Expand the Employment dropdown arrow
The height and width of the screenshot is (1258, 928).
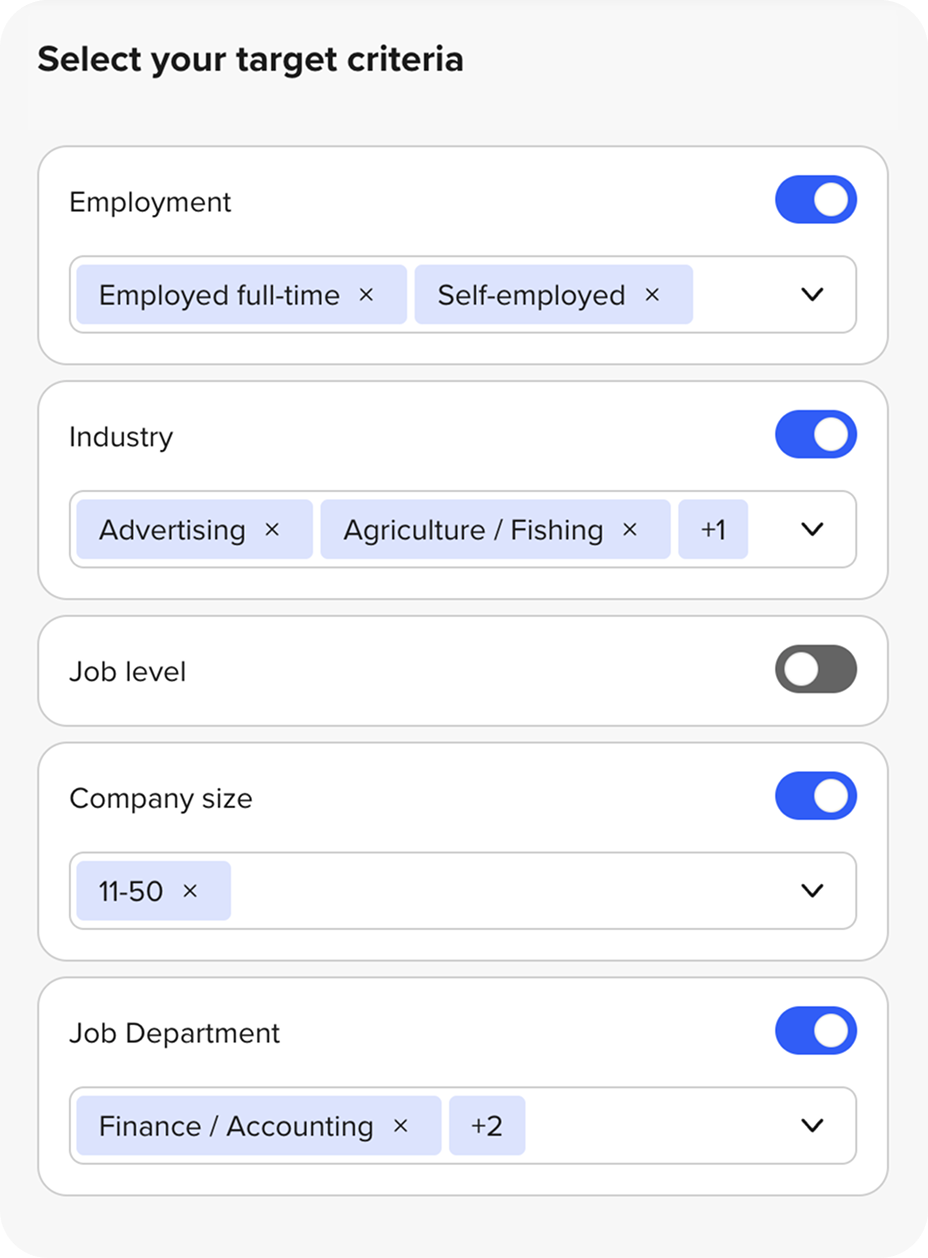click(812, 295)
